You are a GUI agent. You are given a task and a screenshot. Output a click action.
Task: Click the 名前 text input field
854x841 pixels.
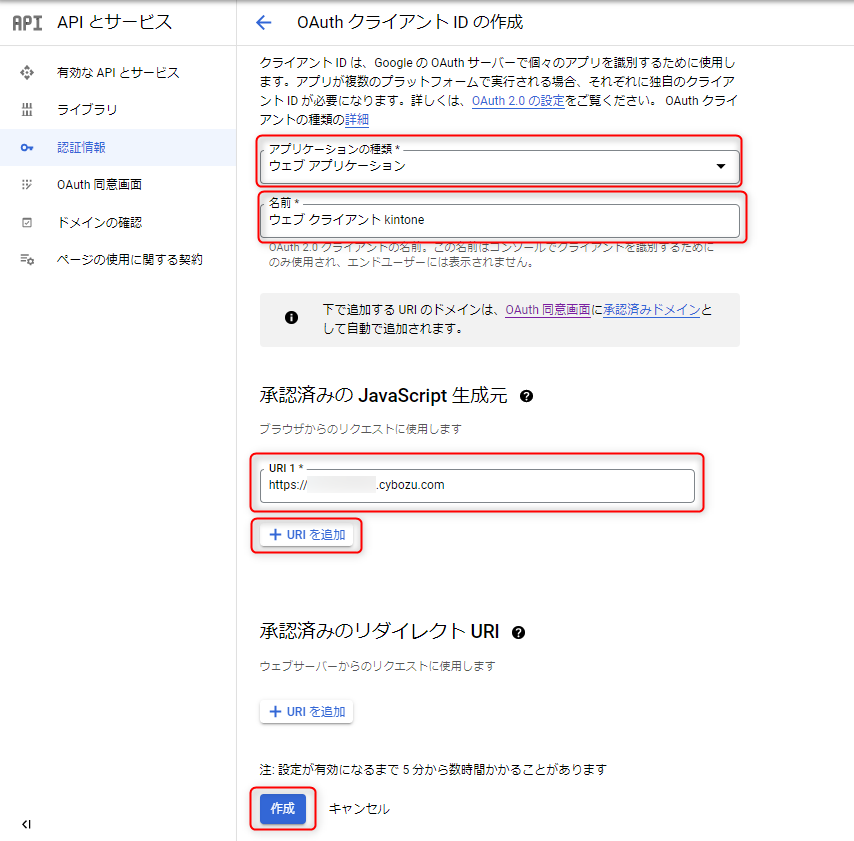click(x=499, y=220)
